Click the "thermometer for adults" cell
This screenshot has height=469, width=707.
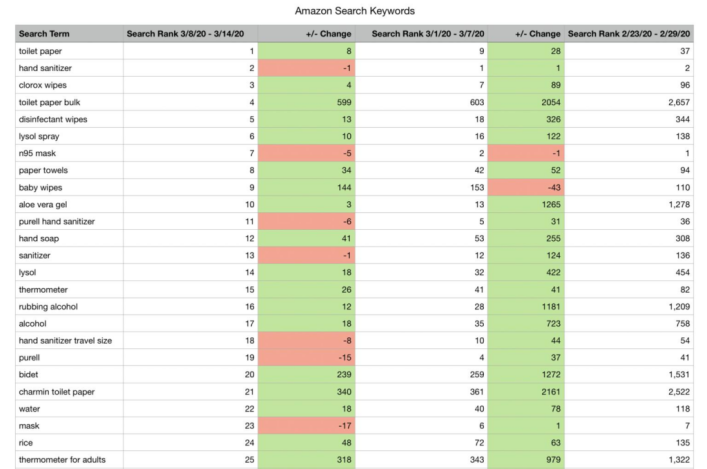click(62, 461)
